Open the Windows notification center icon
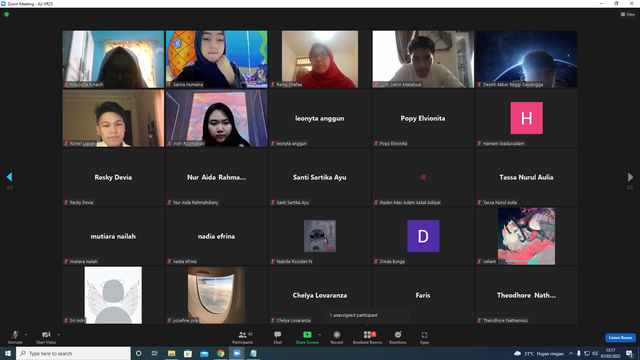640x360 pixels. tap(629, 353)
